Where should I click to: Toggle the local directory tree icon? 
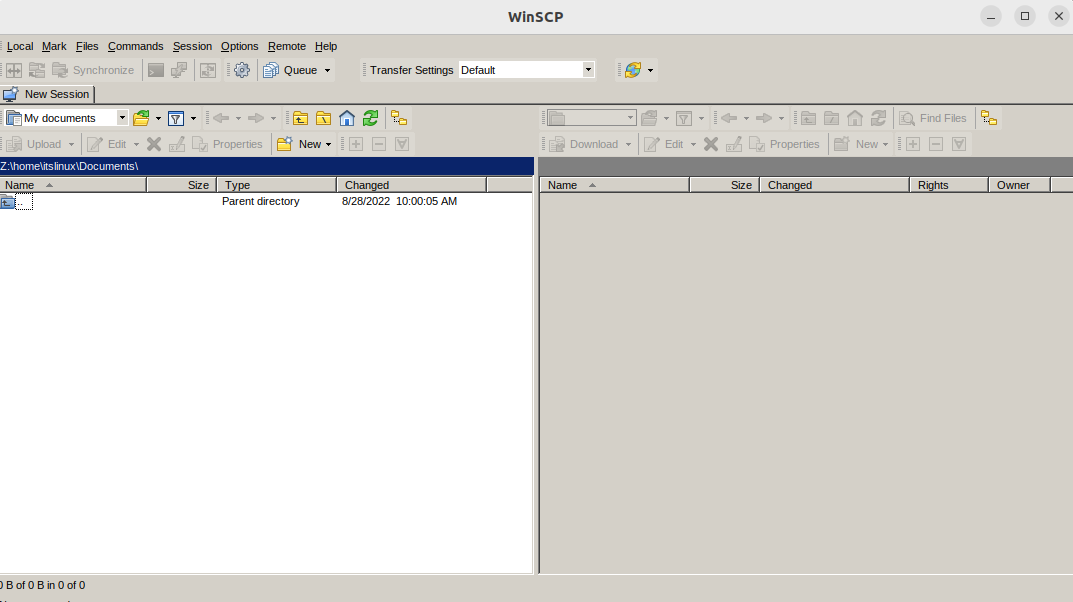click(x=399, y=118)
